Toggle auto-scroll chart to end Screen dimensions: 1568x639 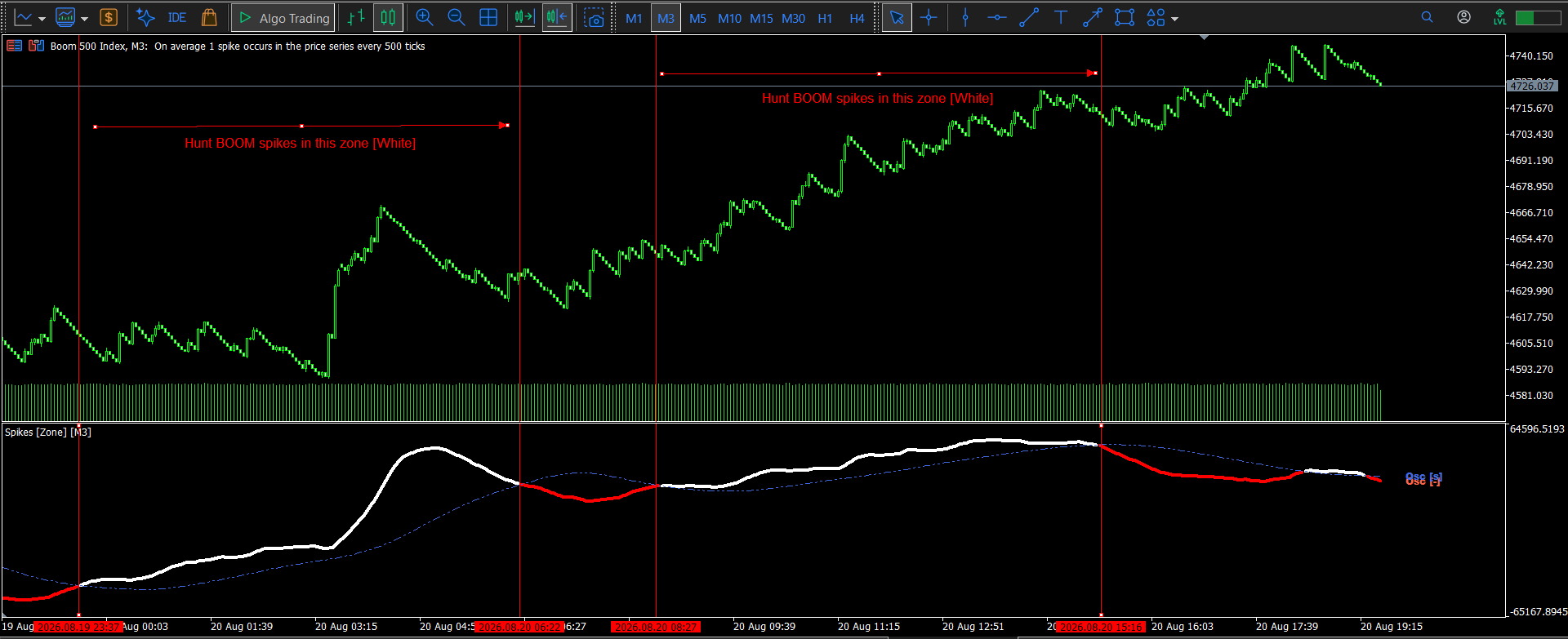click(x=524, y=17)
